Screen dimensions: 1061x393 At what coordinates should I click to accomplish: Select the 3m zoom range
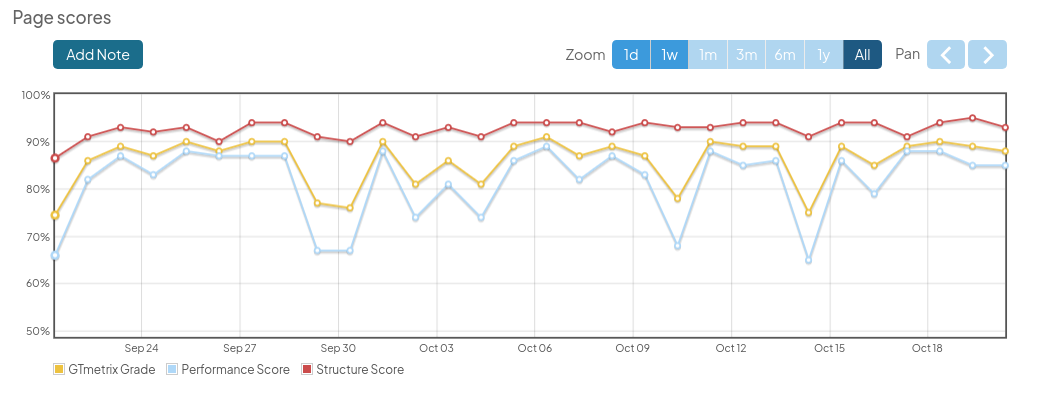pyautogui.click(x=746, y=55)
